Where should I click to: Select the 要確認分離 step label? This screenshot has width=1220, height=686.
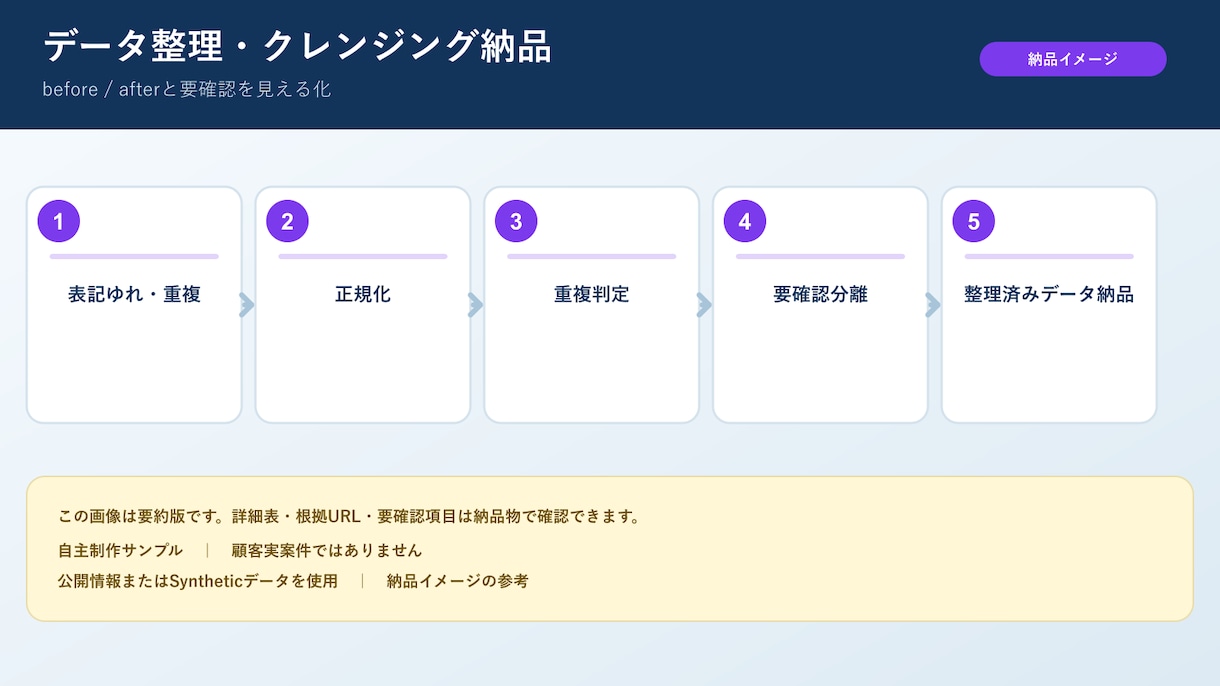[820, 294]
